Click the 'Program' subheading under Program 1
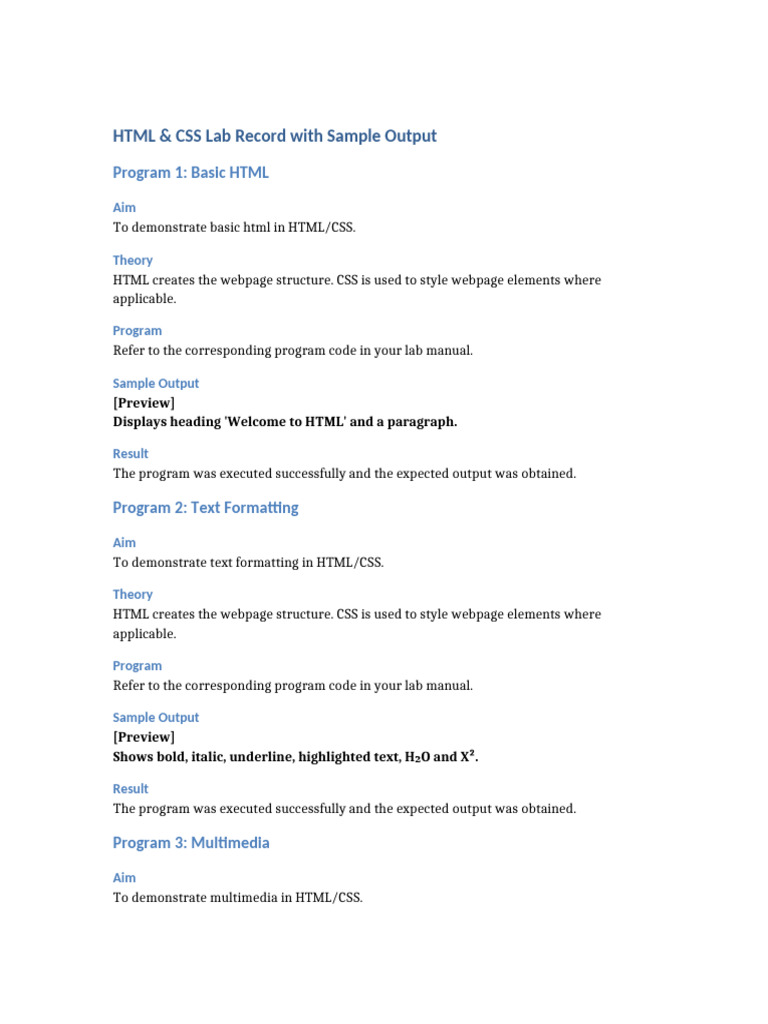Image resolution: width=768 pixels, height=1024 pixels. 137,331
